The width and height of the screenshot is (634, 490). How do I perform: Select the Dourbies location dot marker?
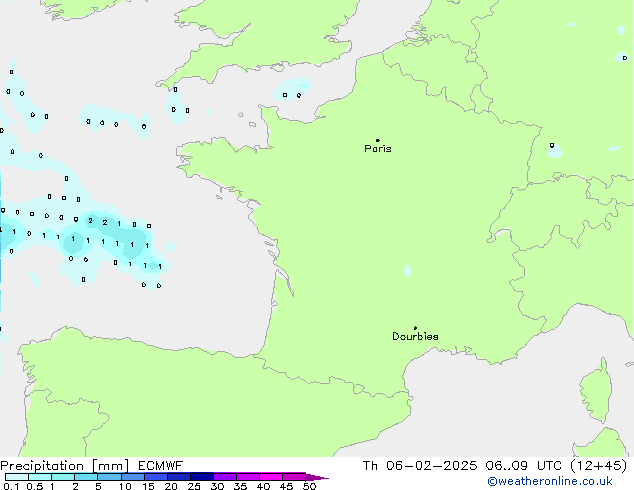coord(415,328)
